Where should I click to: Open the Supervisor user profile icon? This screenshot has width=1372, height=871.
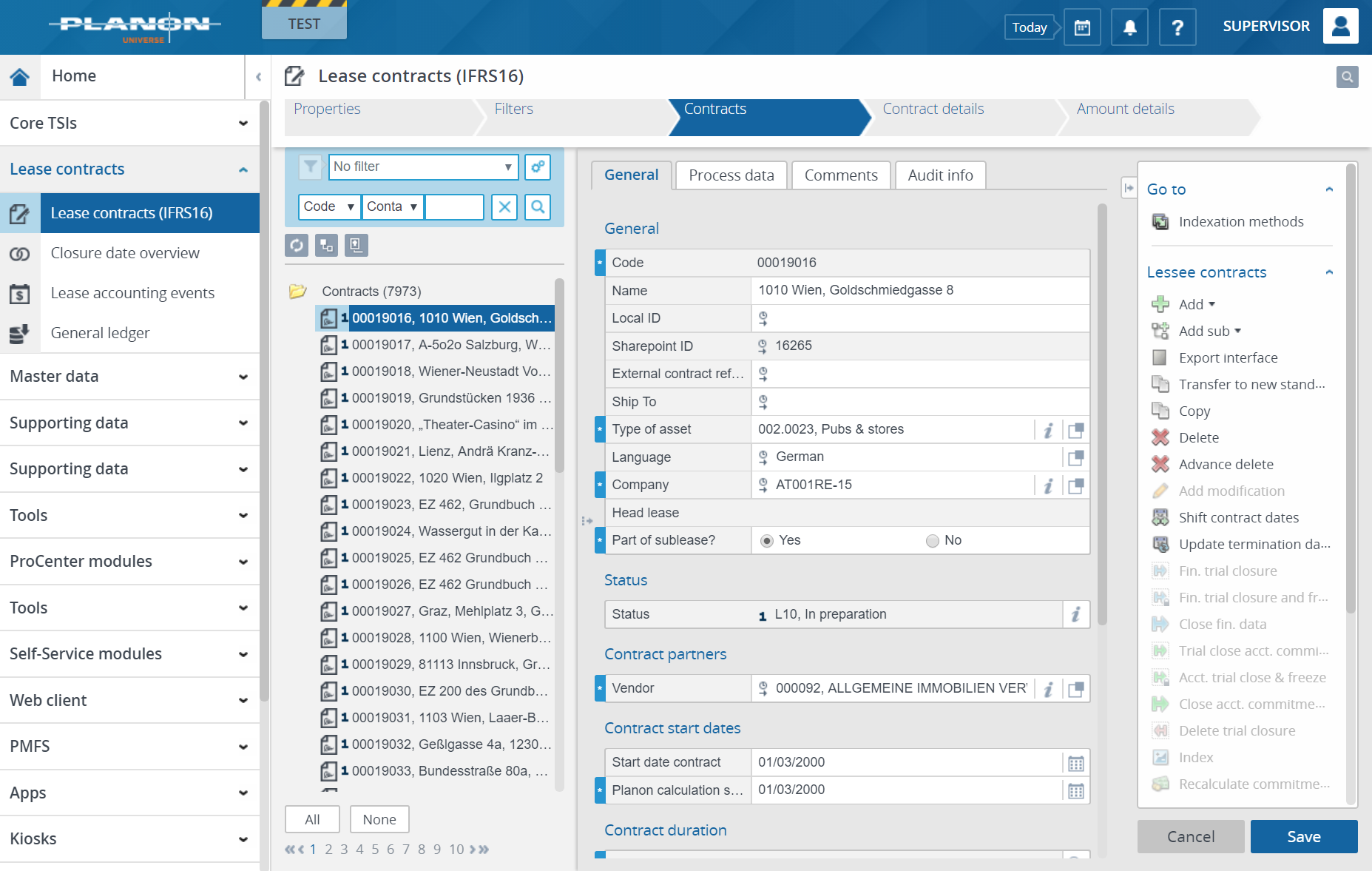click(x=1340, y=27)
